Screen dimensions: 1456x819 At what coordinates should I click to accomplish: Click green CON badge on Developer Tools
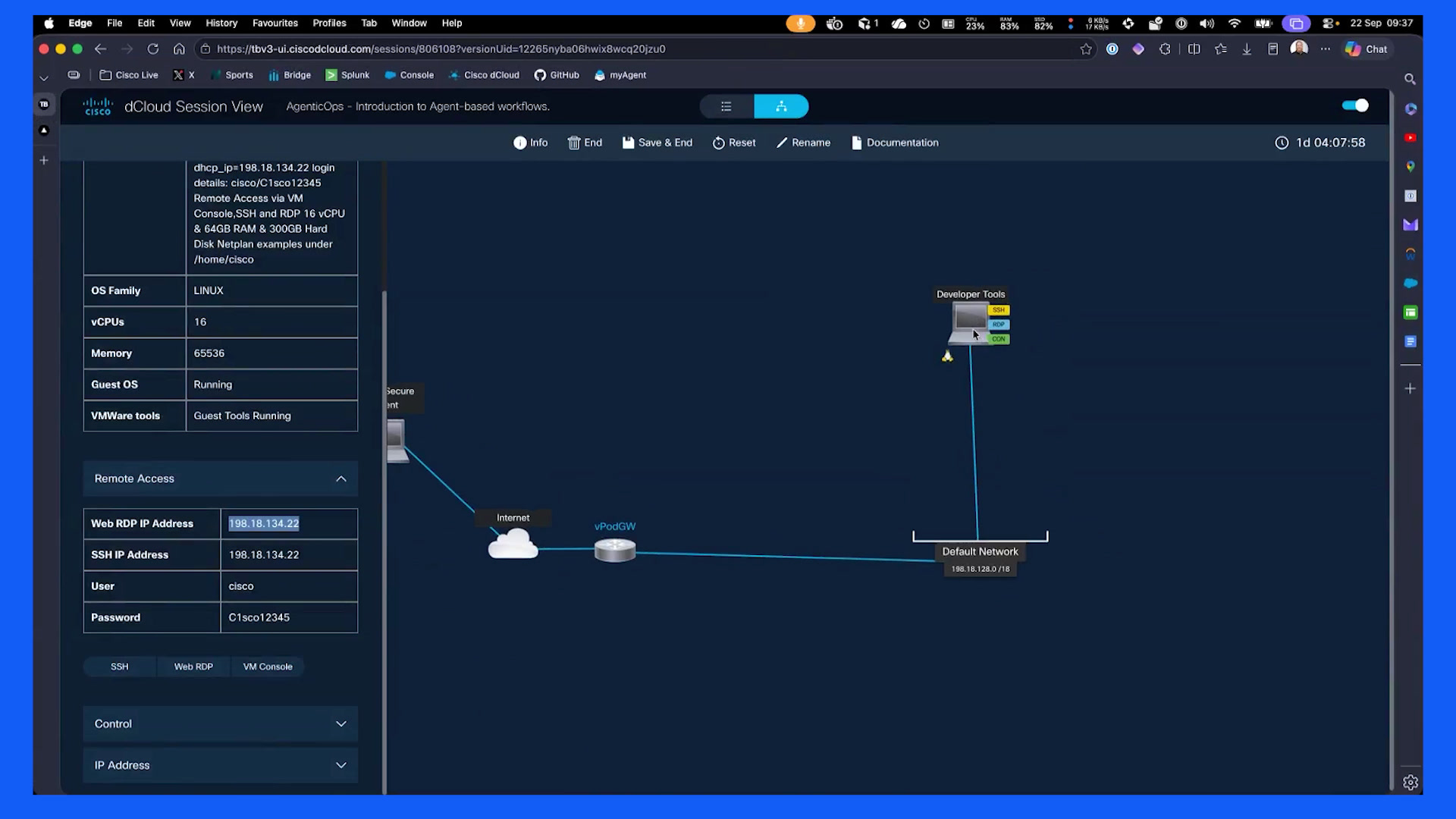999,339
